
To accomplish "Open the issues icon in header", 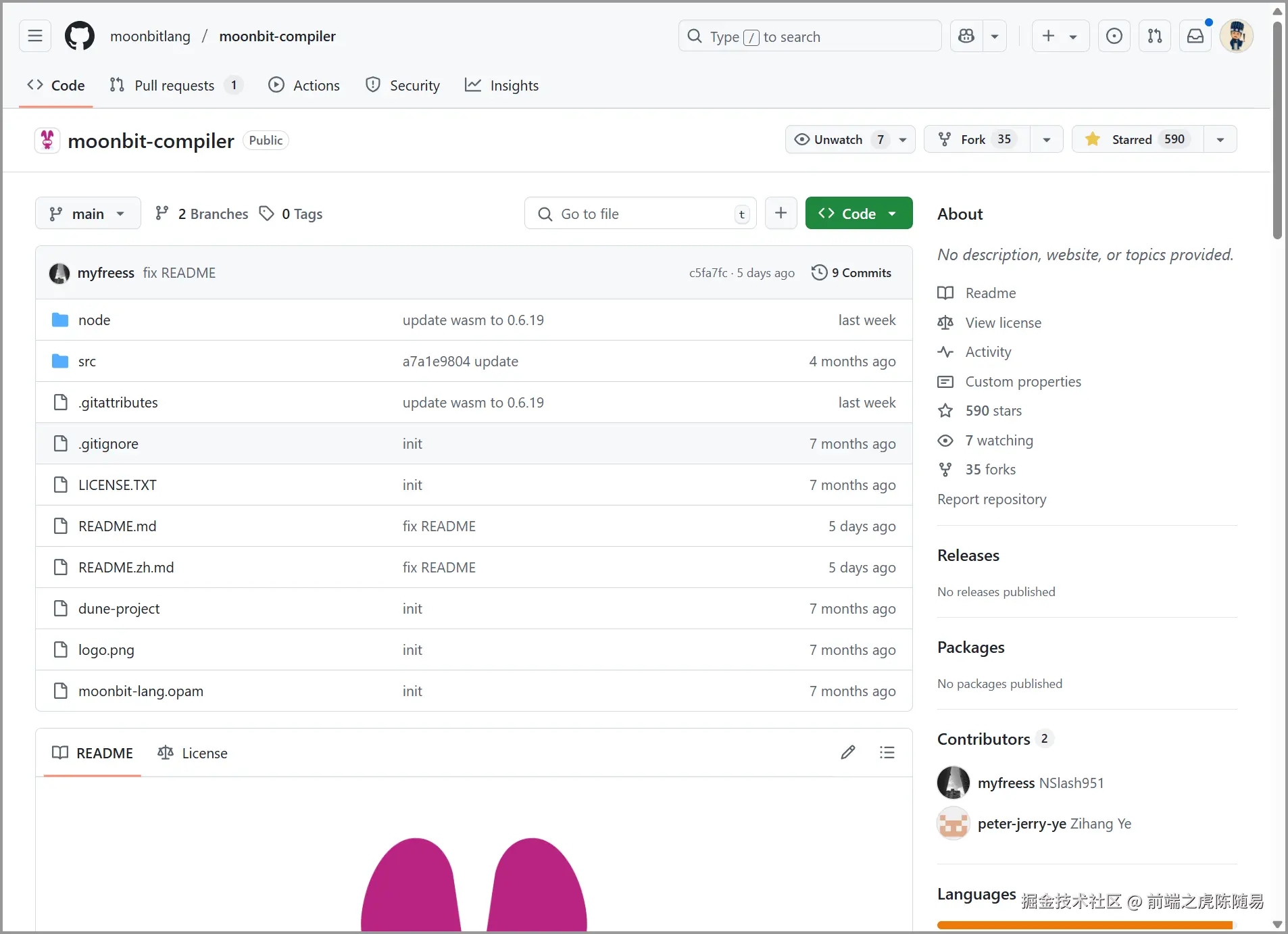I will [1114, 36].
